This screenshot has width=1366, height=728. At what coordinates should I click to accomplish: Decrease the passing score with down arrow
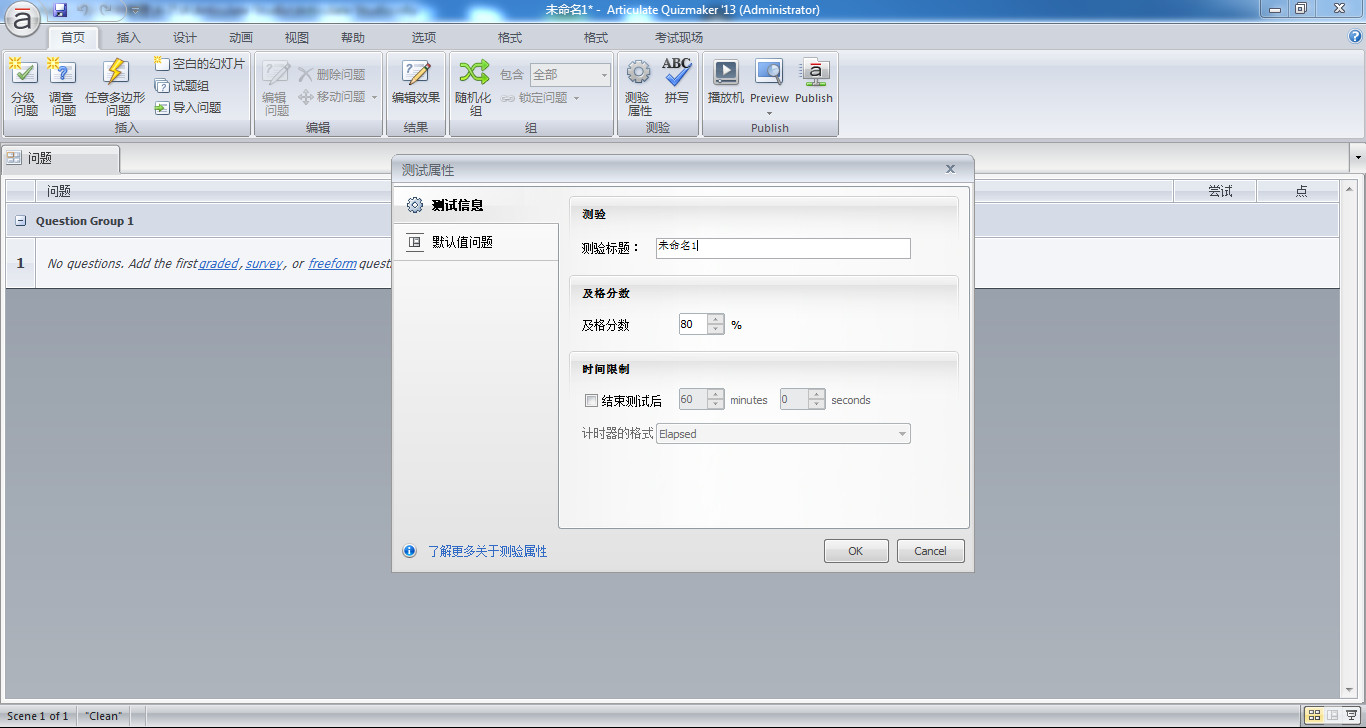click(x=716, y=330)
